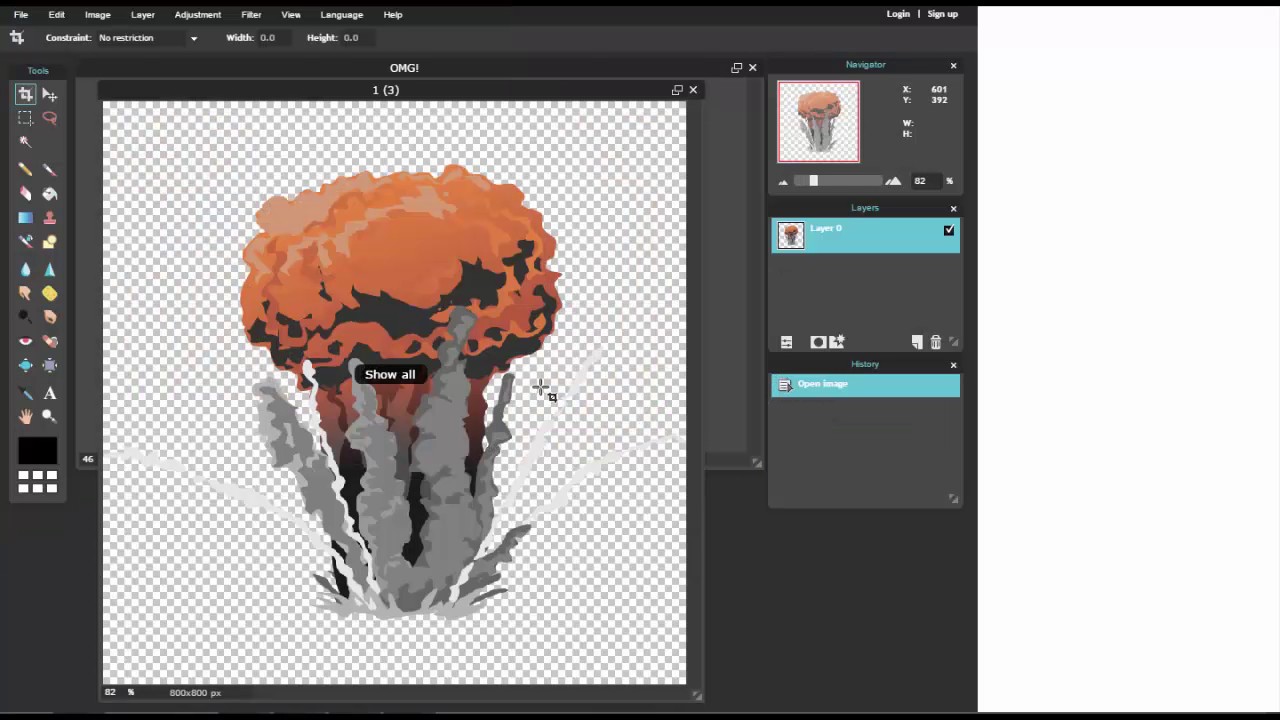Screen dimensions: 1280x720
Task: Select the Burn hand tool
Action: 50,318
